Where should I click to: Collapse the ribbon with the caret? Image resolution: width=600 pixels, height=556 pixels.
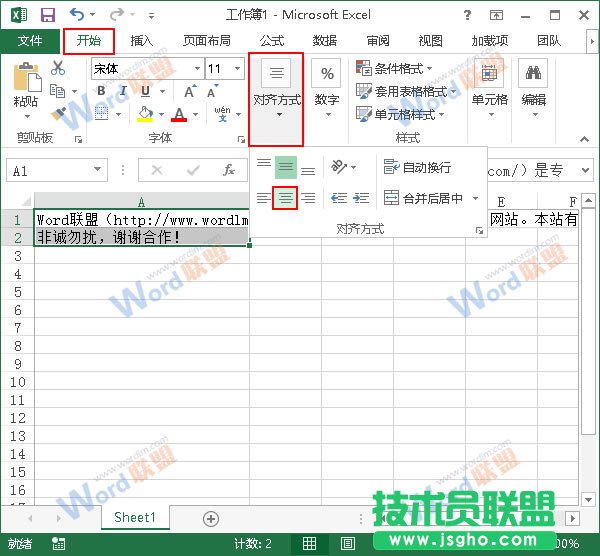click(584, 139)
